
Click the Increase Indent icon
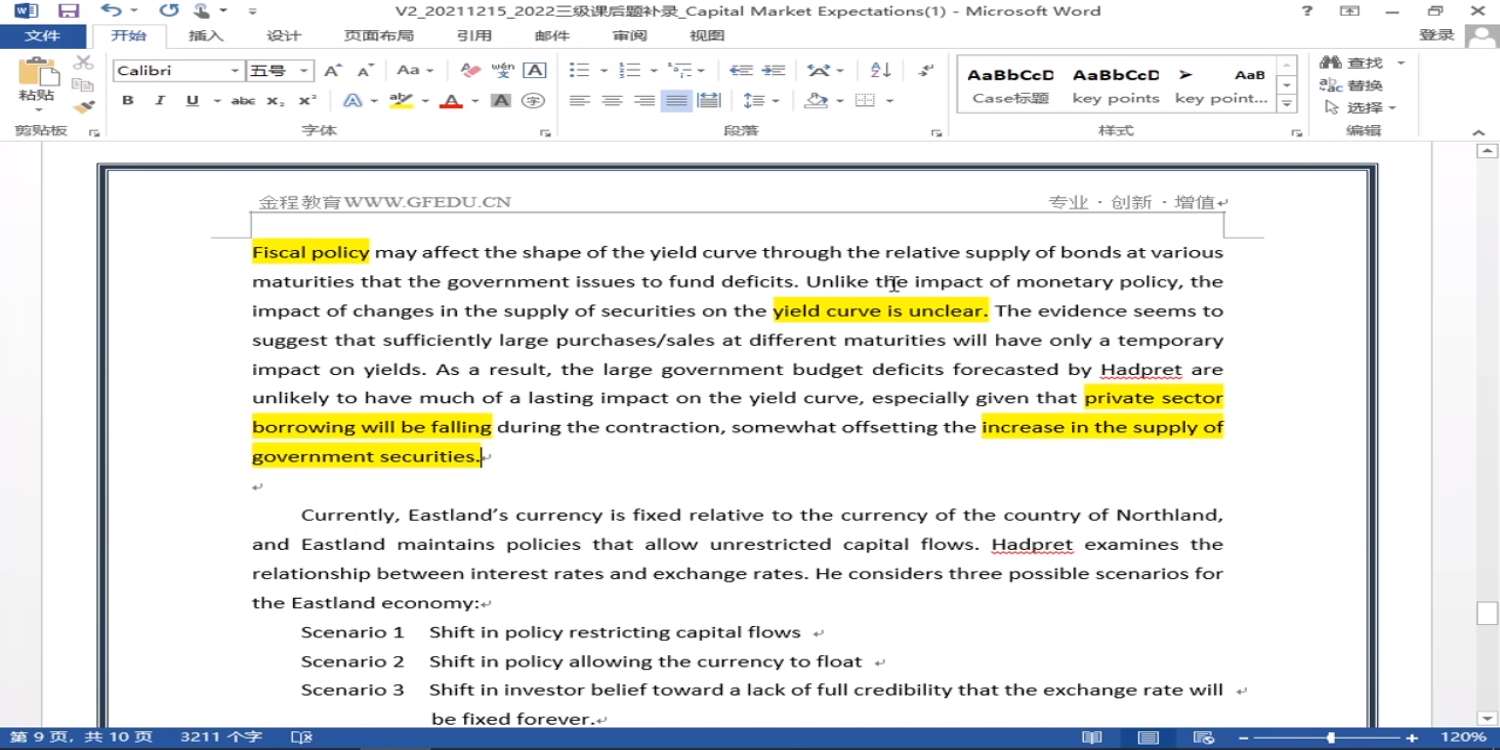coord(773,70)
